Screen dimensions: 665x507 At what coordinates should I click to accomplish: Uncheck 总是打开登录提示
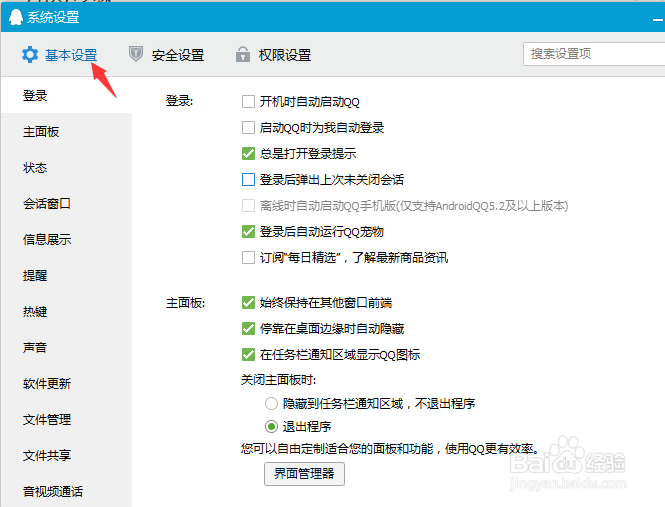[x=248, y=154]
